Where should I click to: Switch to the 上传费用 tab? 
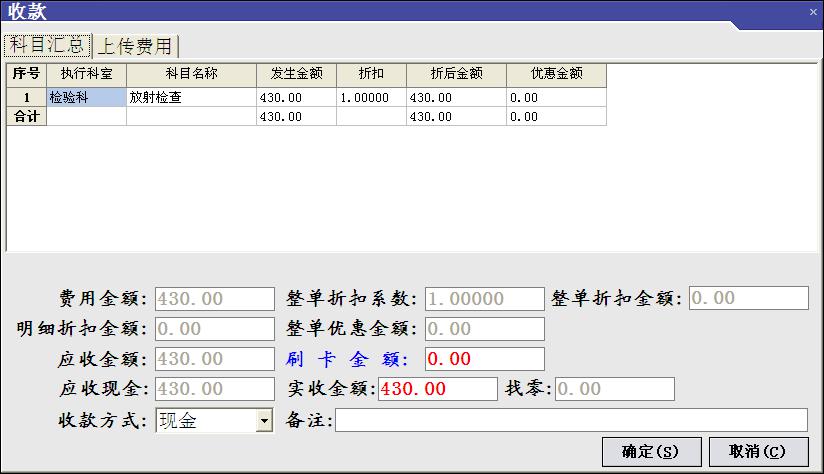point(136,46)
